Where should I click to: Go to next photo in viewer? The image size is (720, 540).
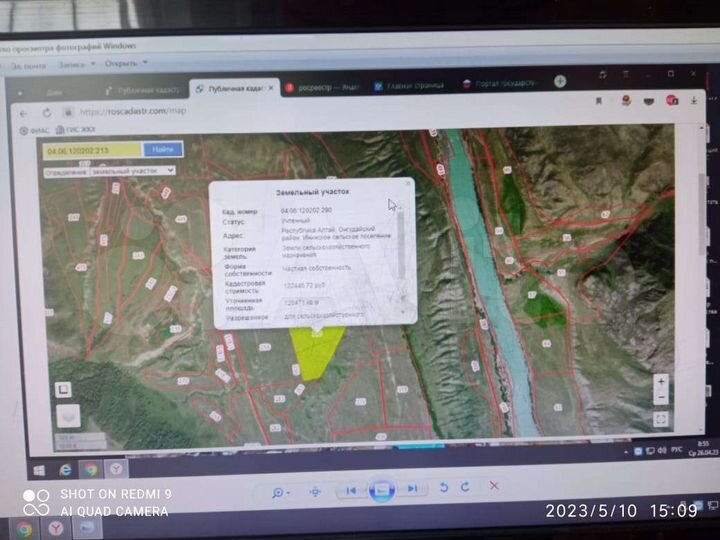tap(412, 489)
